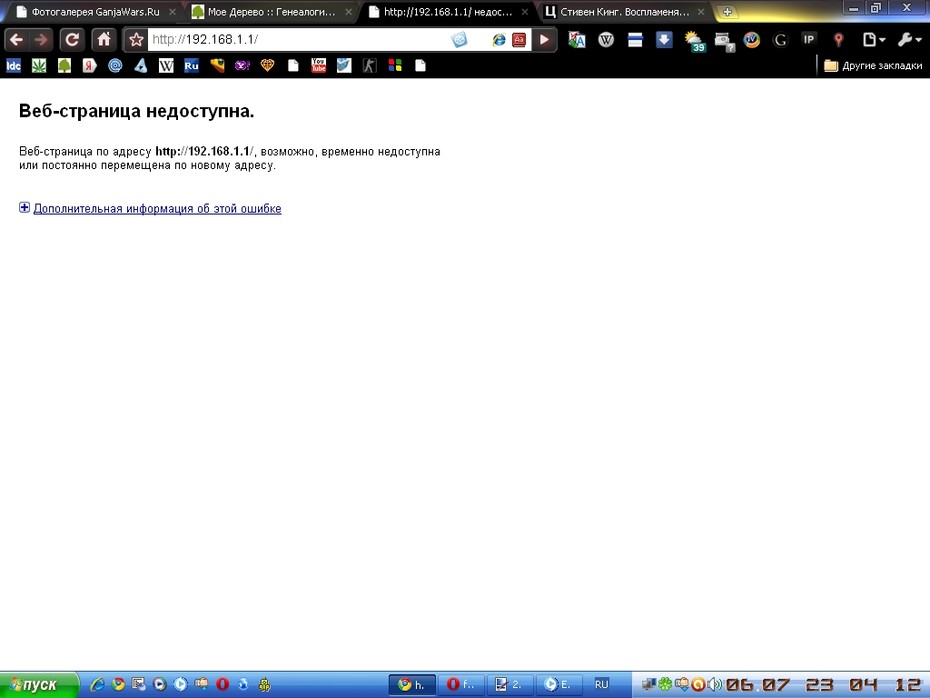Open the ldc bookmark
The image size is (930, 698).
[x=13, y=66]
